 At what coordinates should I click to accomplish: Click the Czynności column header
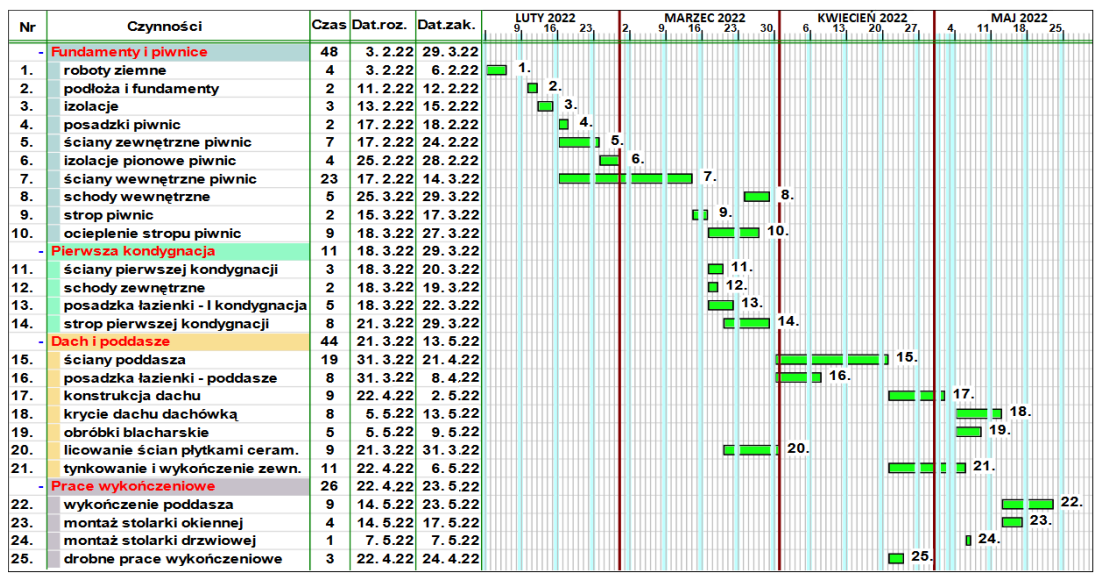(x=165, y=25)
